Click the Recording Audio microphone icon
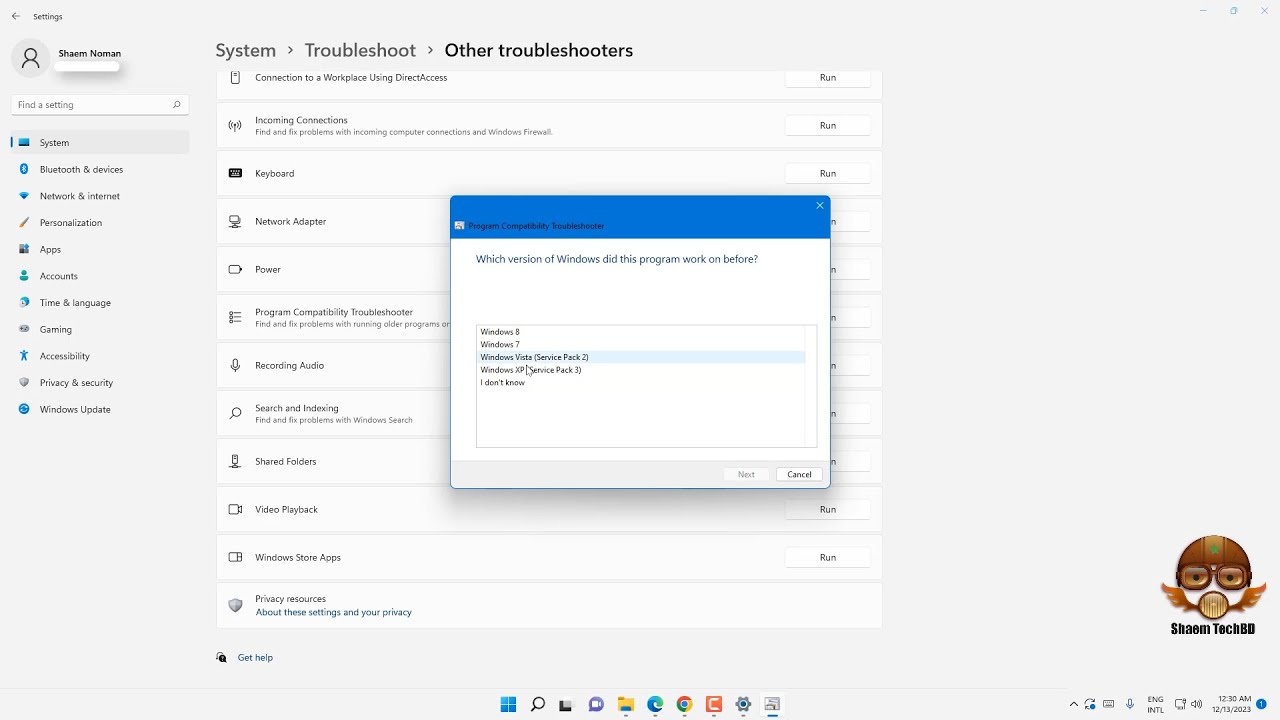The width and height of the screenshot is (1280, 720). 235,365
